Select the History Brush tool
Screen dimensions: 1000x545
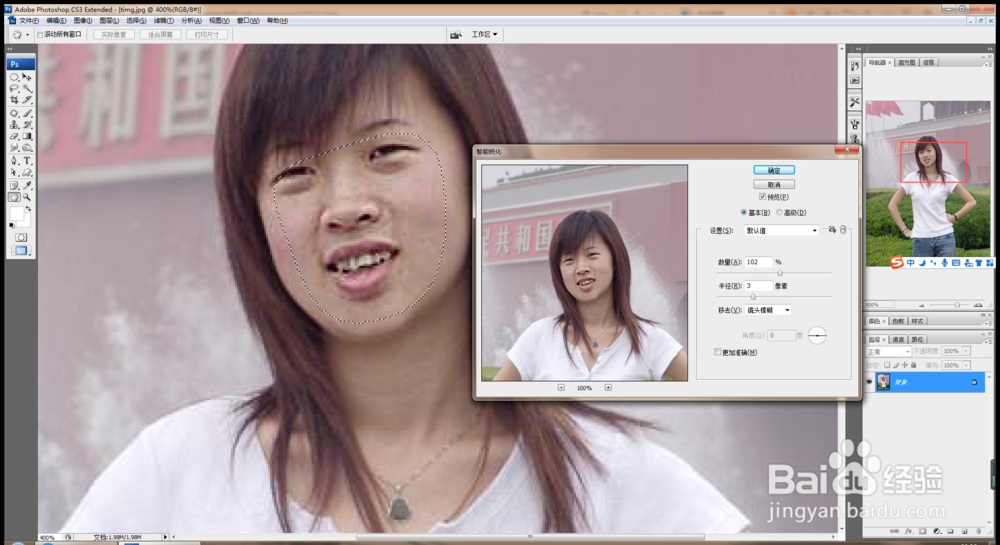tap(27, 125)
